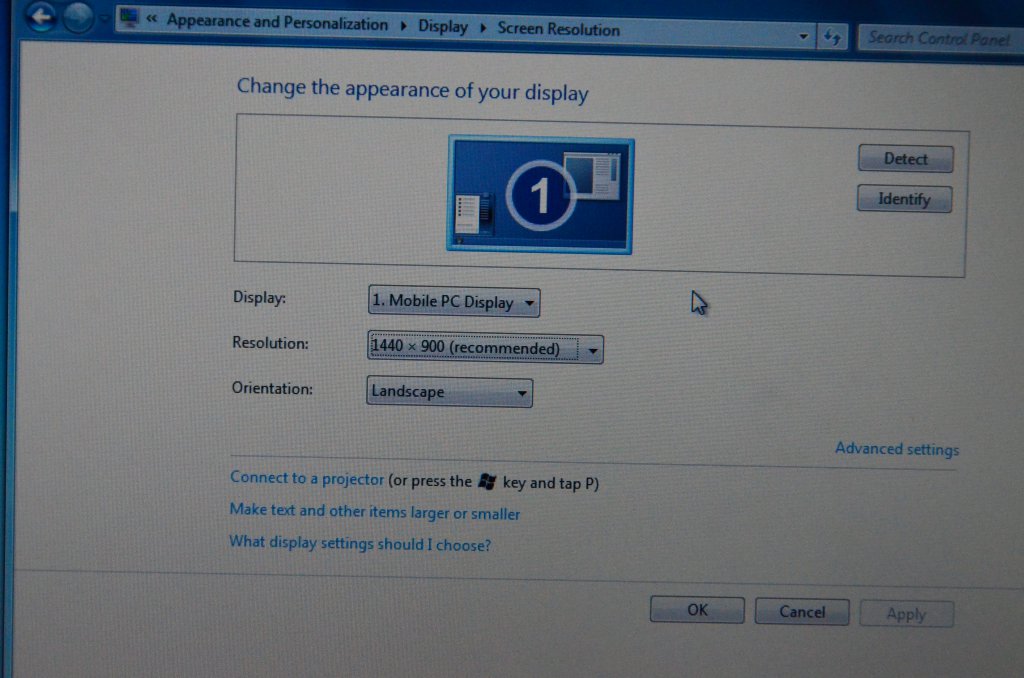Click the Identify button

[904, 199]
